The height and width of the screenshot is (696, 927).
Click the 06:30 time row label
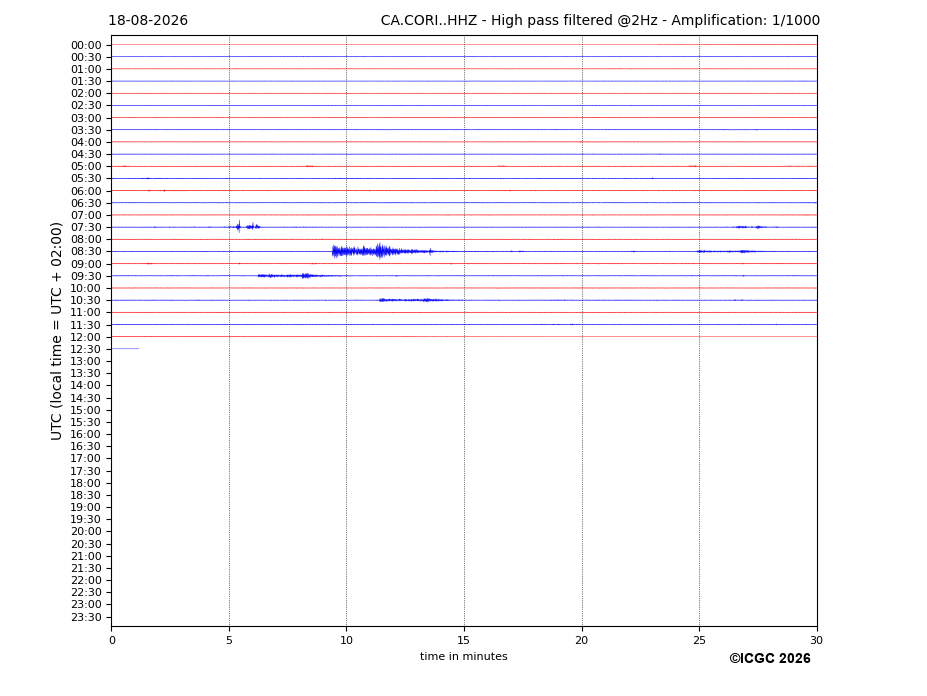point(86,203)
